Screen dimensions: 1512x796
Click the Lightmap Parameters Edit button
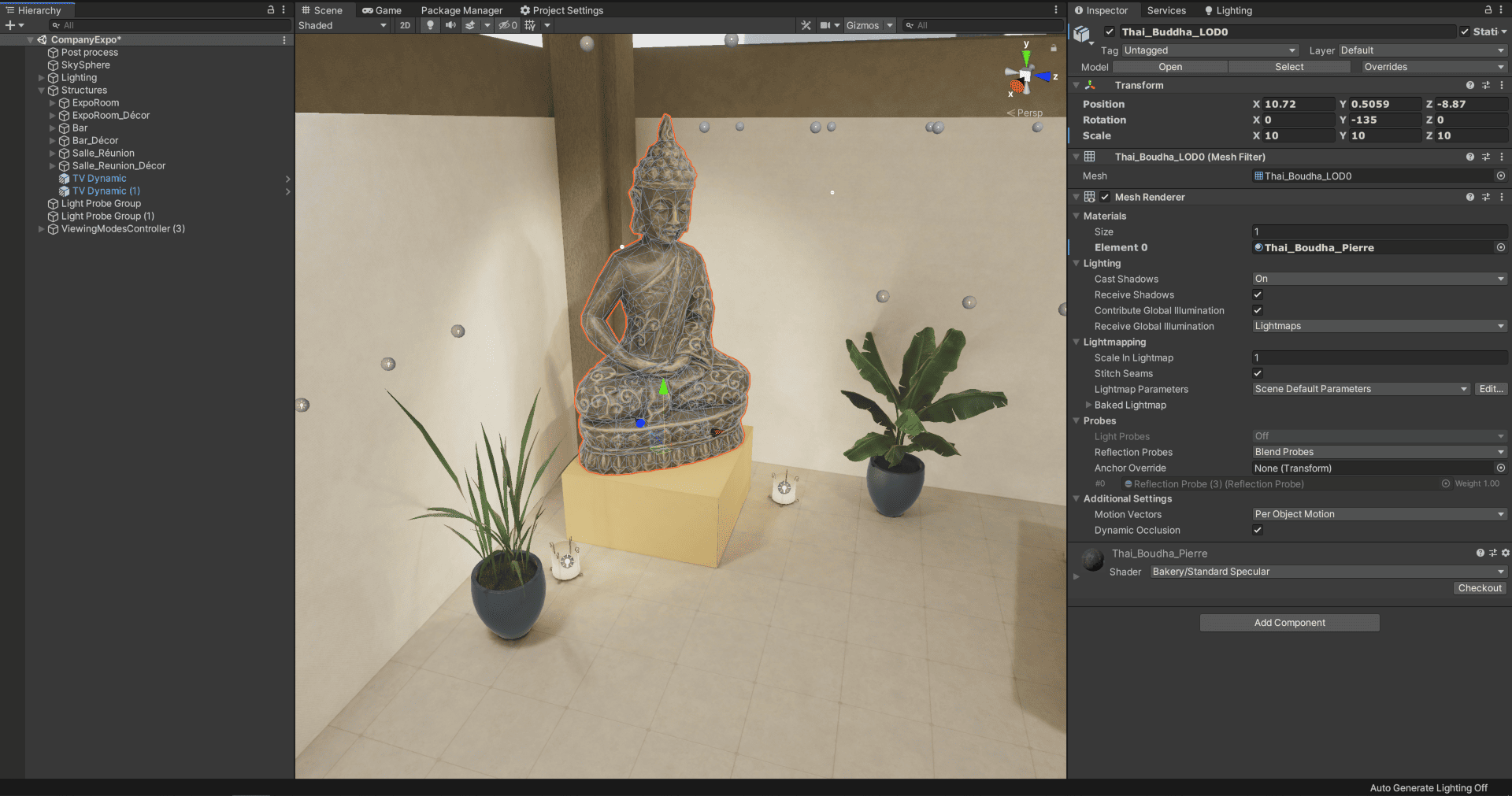tap(1491, 389)
